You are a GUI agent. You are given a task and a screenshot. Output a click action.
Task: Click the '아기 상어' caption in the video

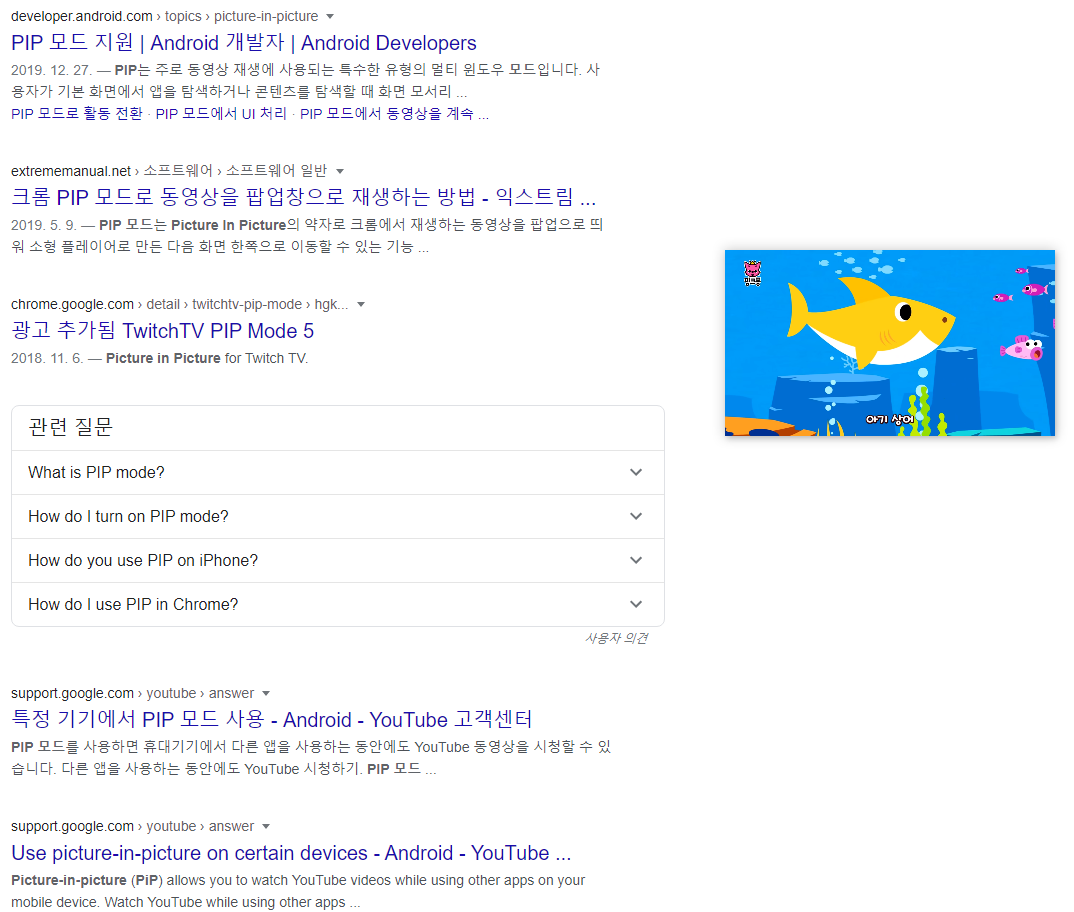click(889, 419)
